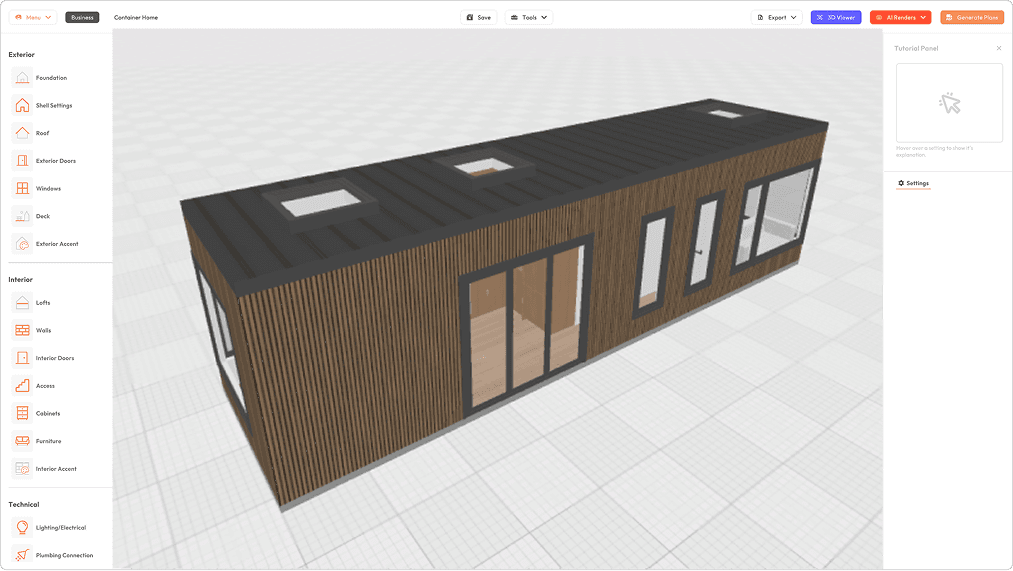Choose the Interior Doors icon

[x=22, y=358]
